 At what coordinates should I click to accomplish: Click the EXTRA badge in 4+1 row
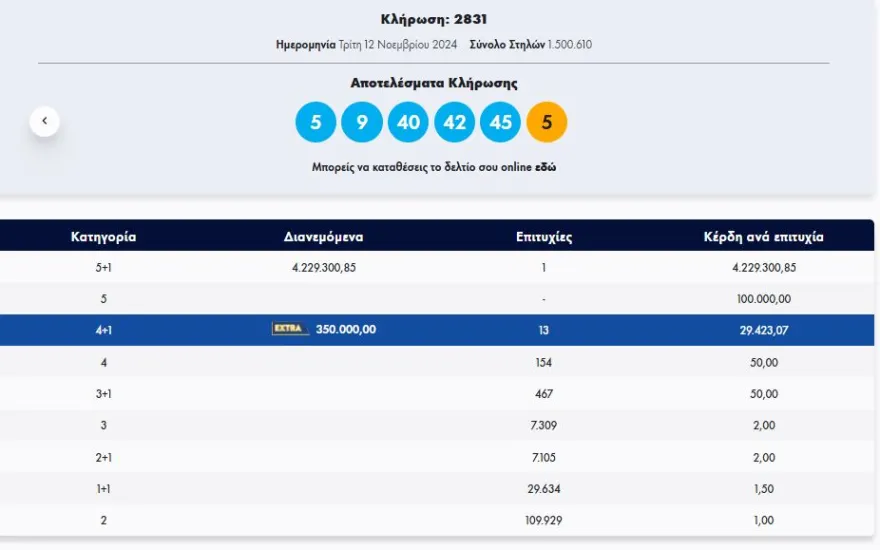click(290, 329)
